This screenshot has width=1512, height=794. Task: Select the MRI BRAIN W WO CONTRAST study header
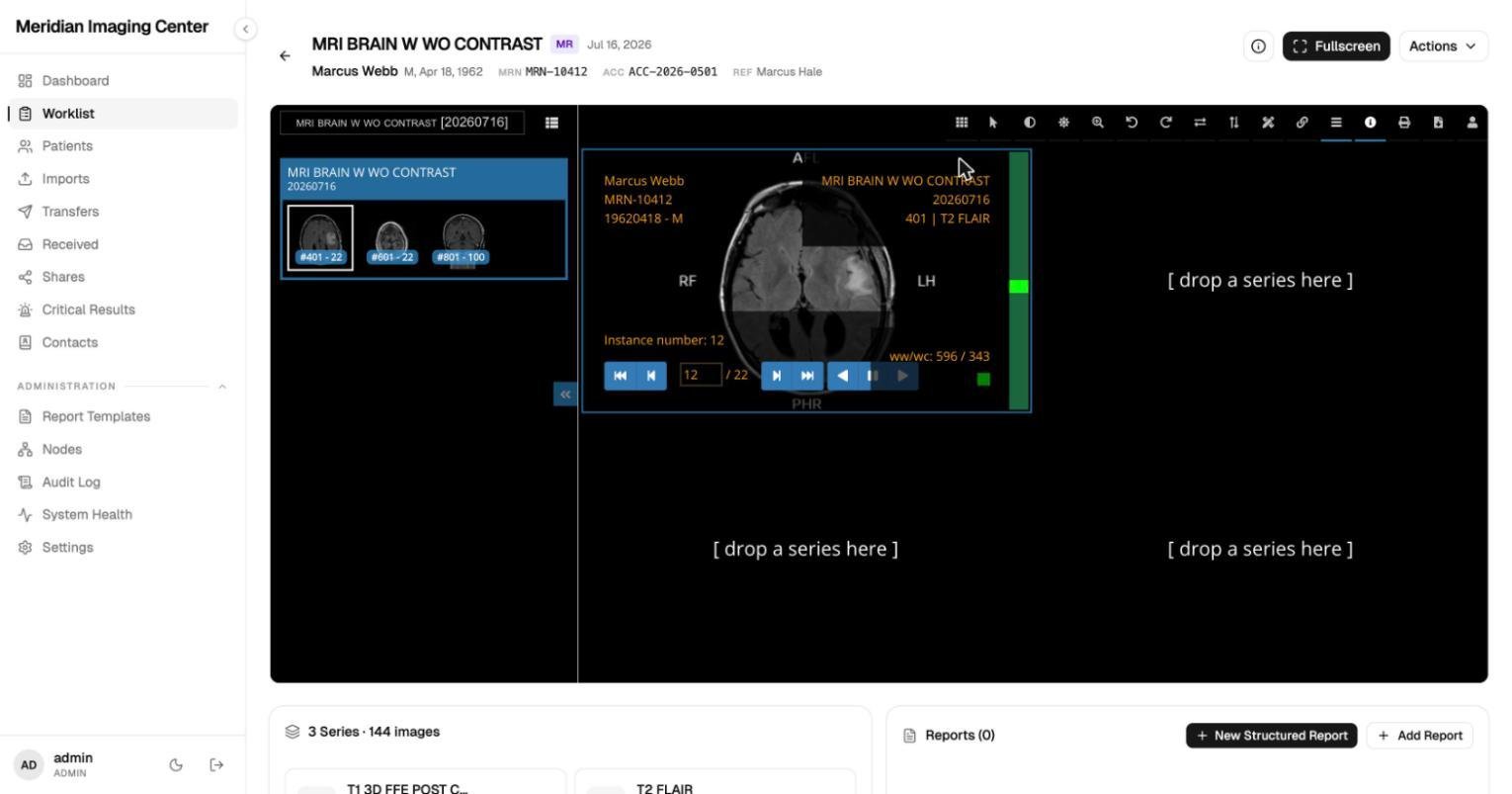(424, 178)
